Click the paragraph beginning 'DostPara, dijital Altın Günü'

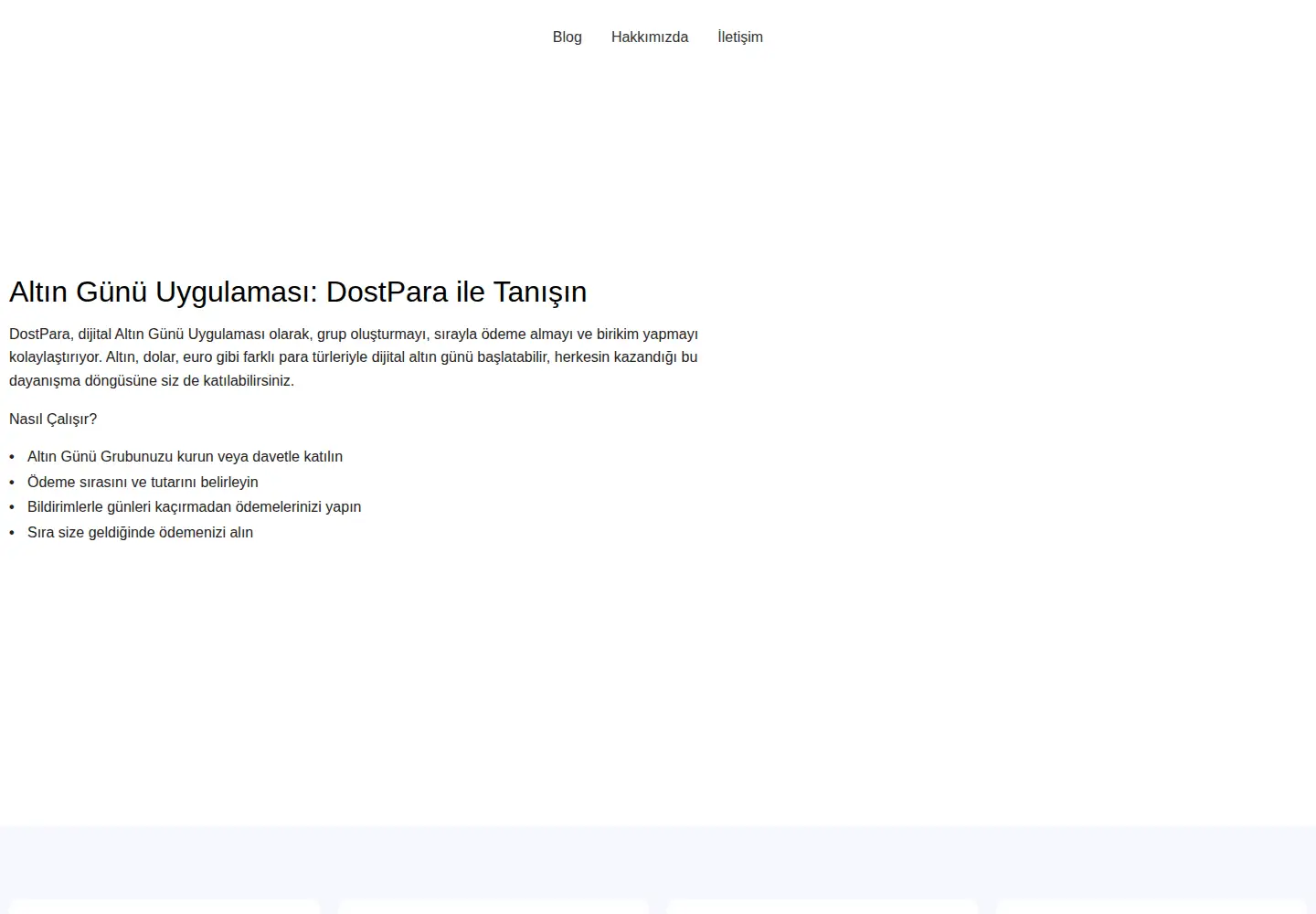click(x=354, y=357)
